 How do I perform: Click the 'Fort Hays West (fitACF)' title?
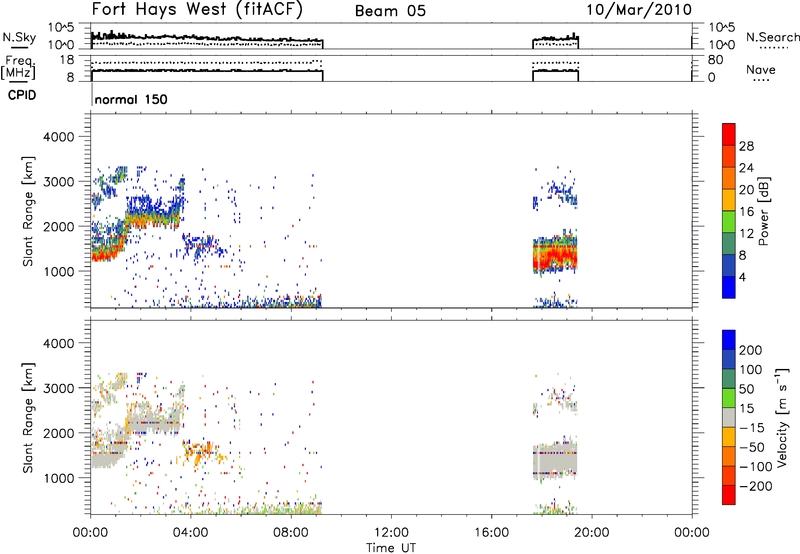click(x=197, y=9)
